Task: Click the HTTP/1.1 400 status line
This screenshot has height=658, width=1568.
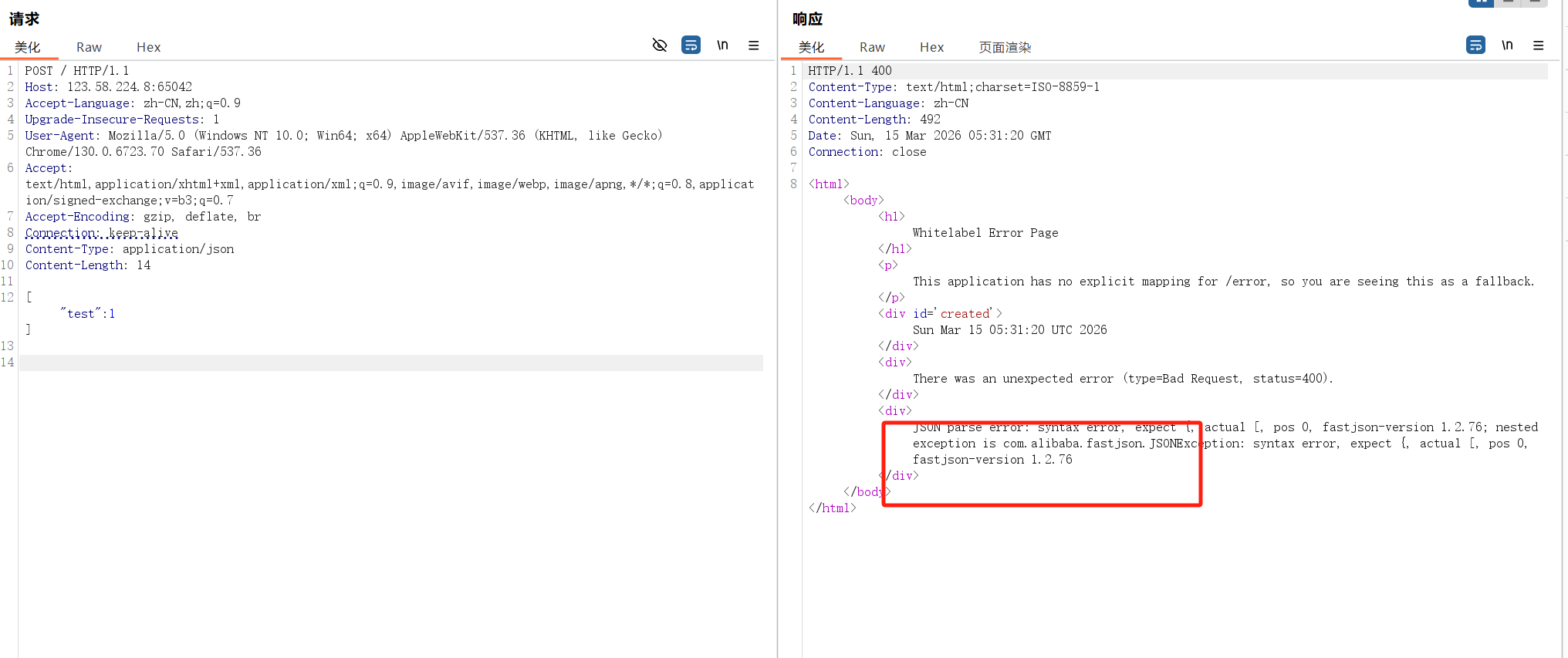Action: [x=850, y=71]
